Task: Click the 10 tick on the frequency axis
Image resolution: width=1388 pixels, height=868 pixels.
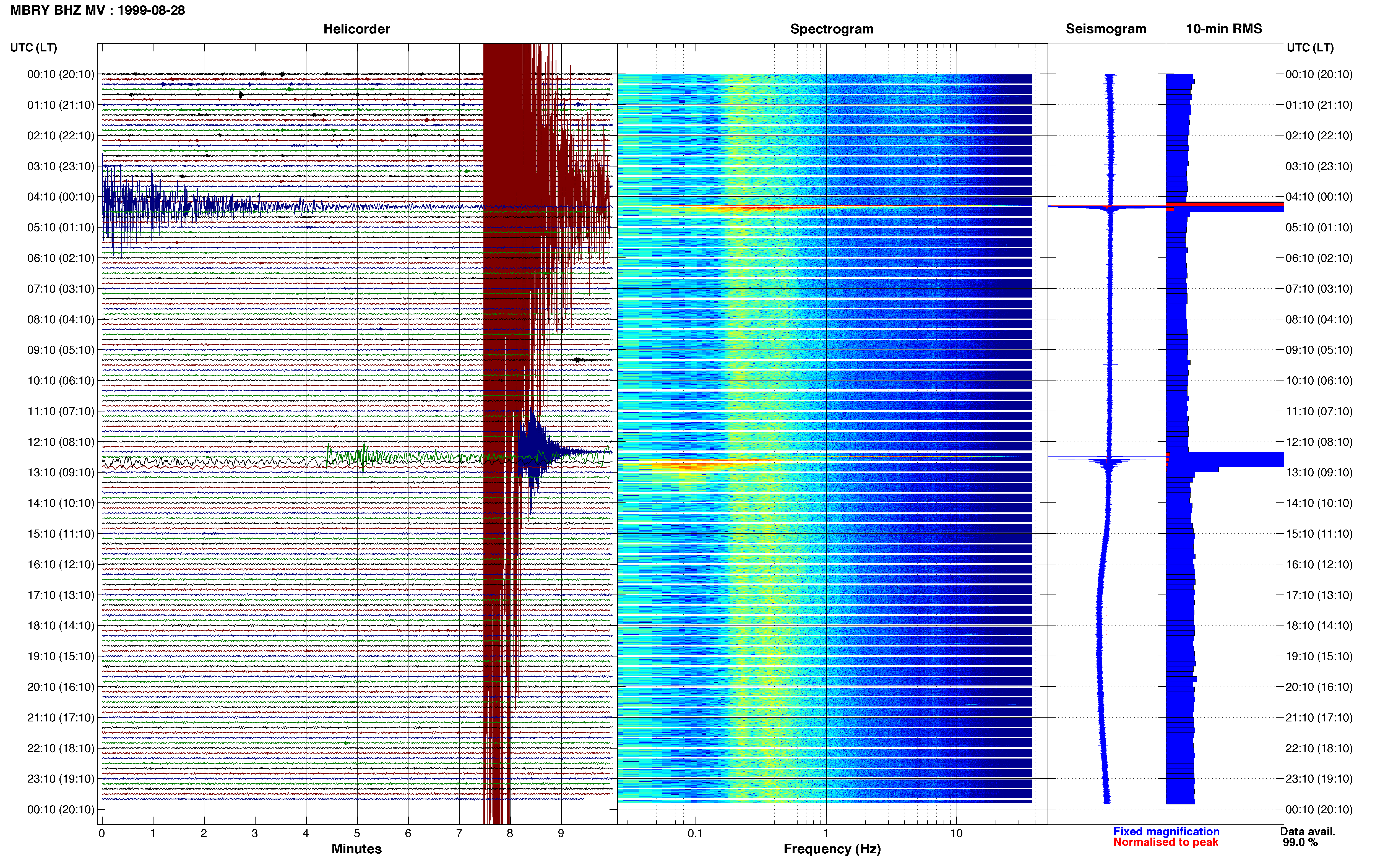Action: coord(956,833)
